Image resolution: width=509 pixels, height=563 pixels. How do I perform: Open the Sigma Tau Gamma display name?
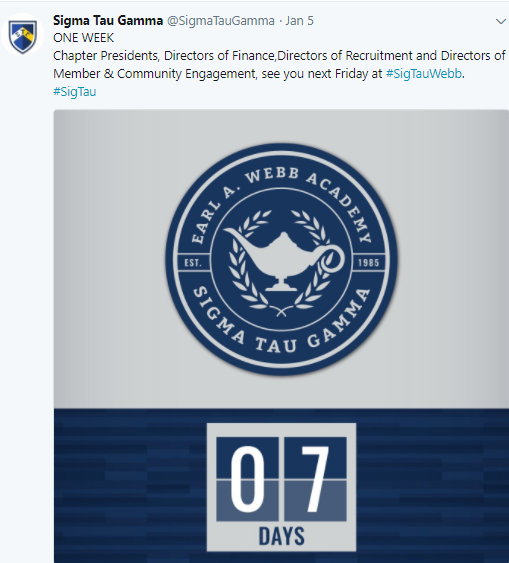(108, 20)
